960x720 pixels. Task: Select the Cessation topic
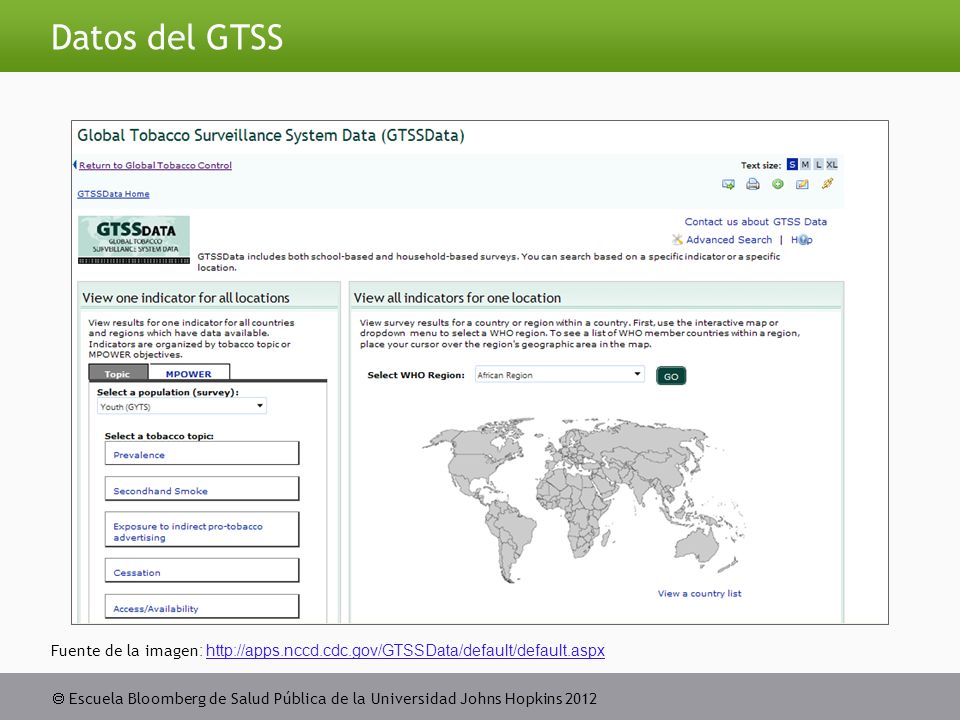[x=202, y=571]
